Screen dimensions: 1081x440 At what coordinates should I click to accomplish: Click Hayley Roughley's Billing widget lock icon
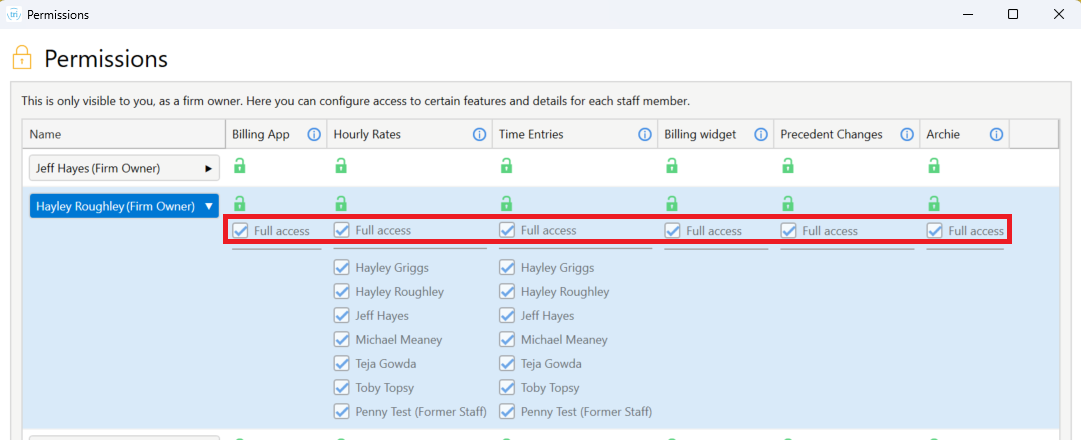click(671, 203)
